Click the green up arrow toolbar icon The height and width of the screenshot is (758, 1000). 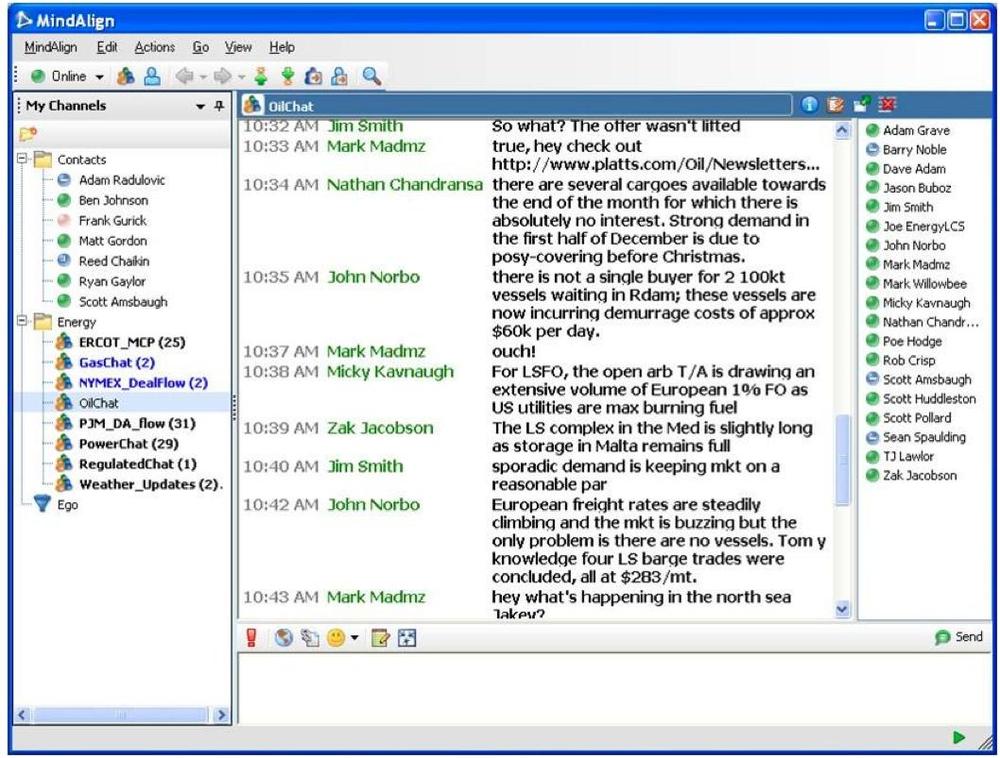pyautogui.click(x=261, y=77)
